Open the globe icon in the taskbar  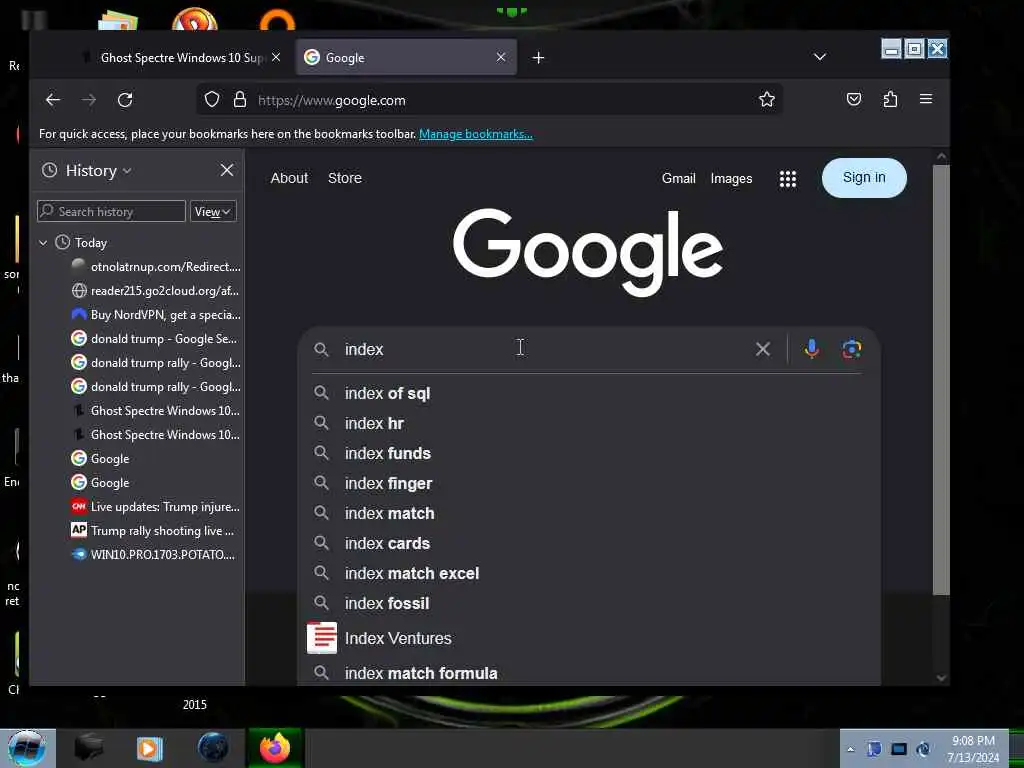tap(214, 748)
